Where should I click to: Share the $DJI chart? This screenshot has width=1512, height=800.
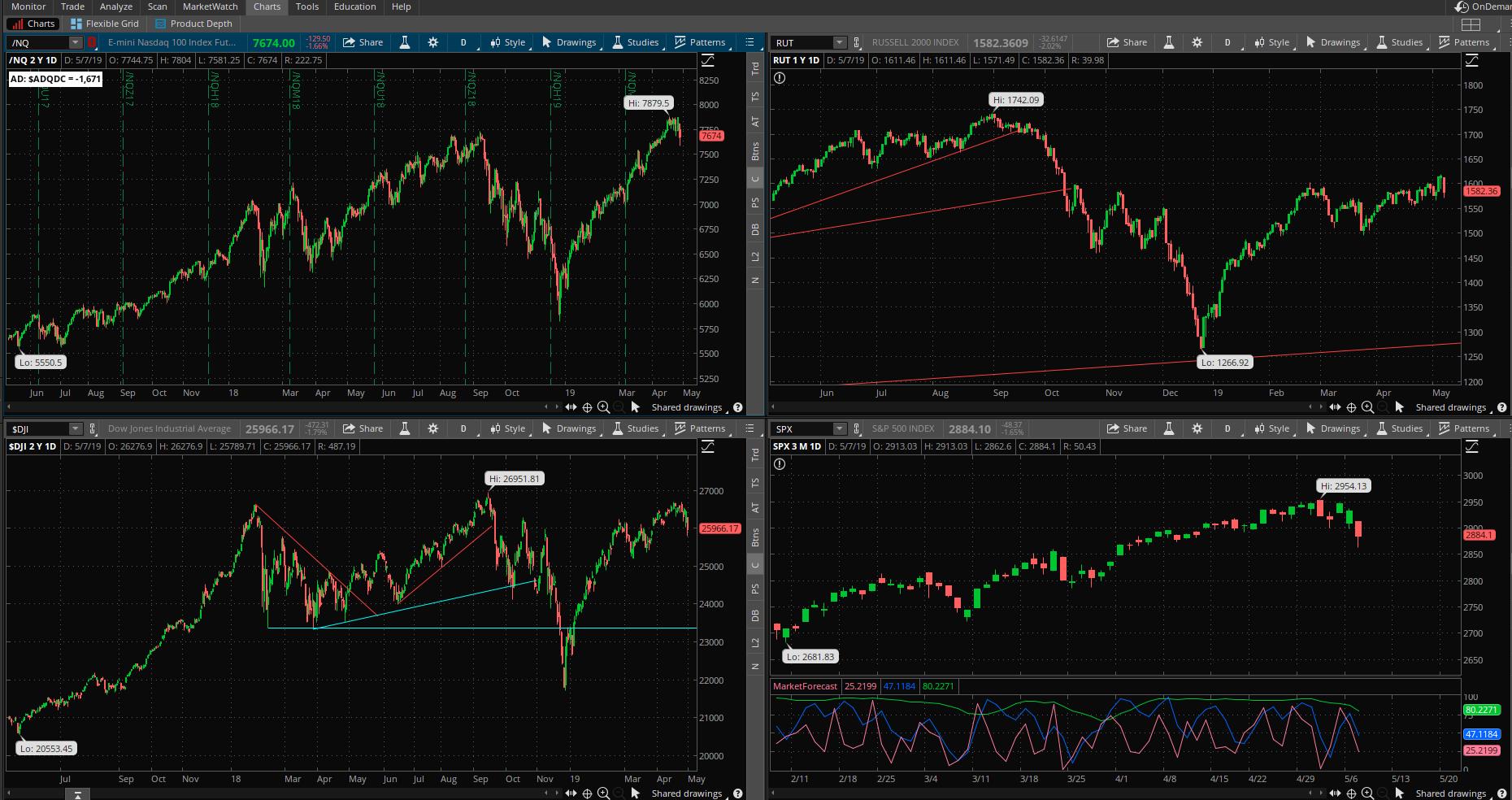(x=363, y=428)
